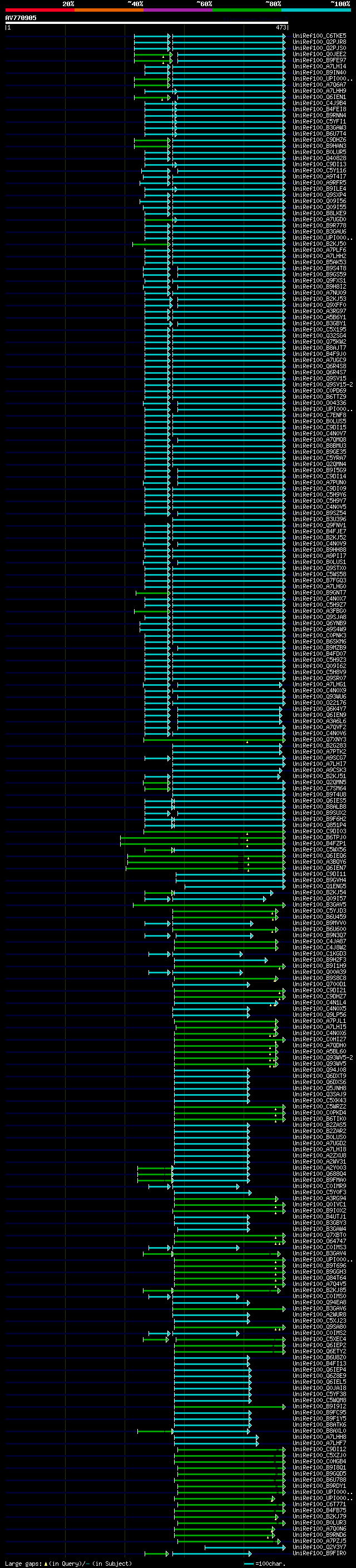Open hit UniRef100_O22176
This screenshot has width=356, height=1568.
319,703
